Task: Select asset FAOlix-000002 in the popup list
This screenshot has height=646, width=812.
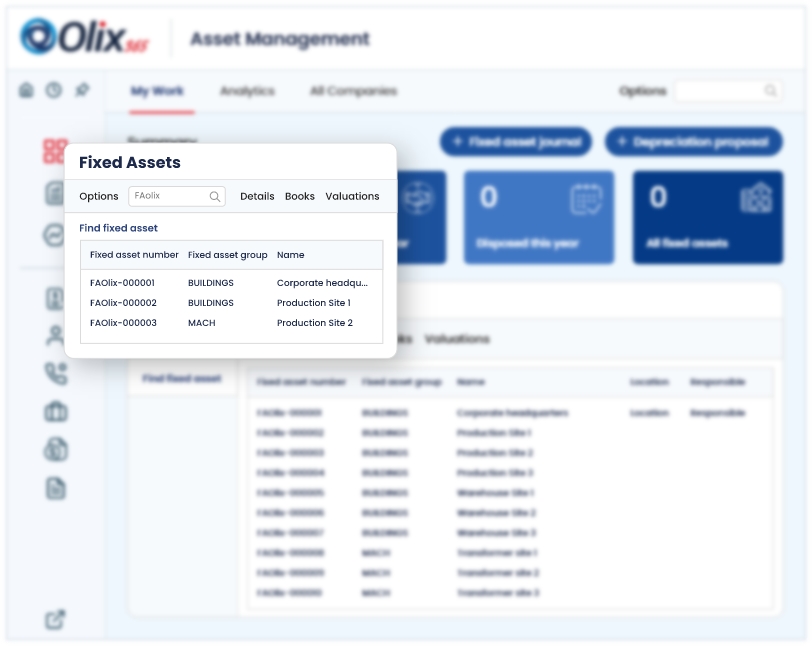Action: click(123, 303)
